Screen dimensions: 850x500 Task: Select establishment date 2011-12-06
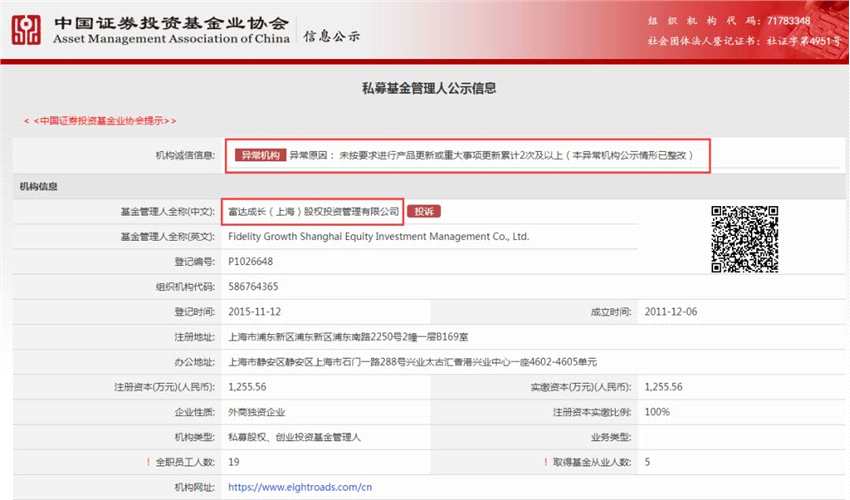pos(671,312)
